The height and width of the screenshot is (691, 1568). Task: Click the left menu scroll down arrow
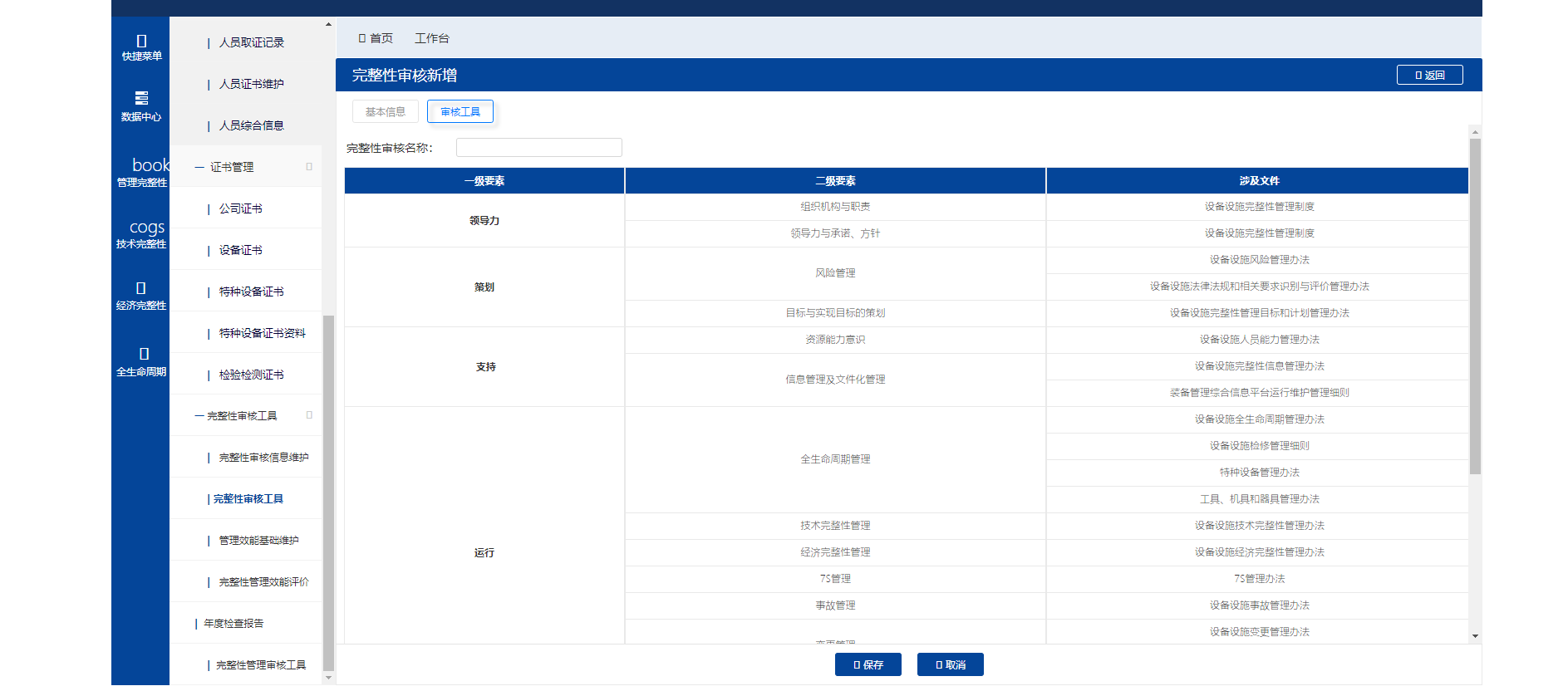tap(328, 678)
